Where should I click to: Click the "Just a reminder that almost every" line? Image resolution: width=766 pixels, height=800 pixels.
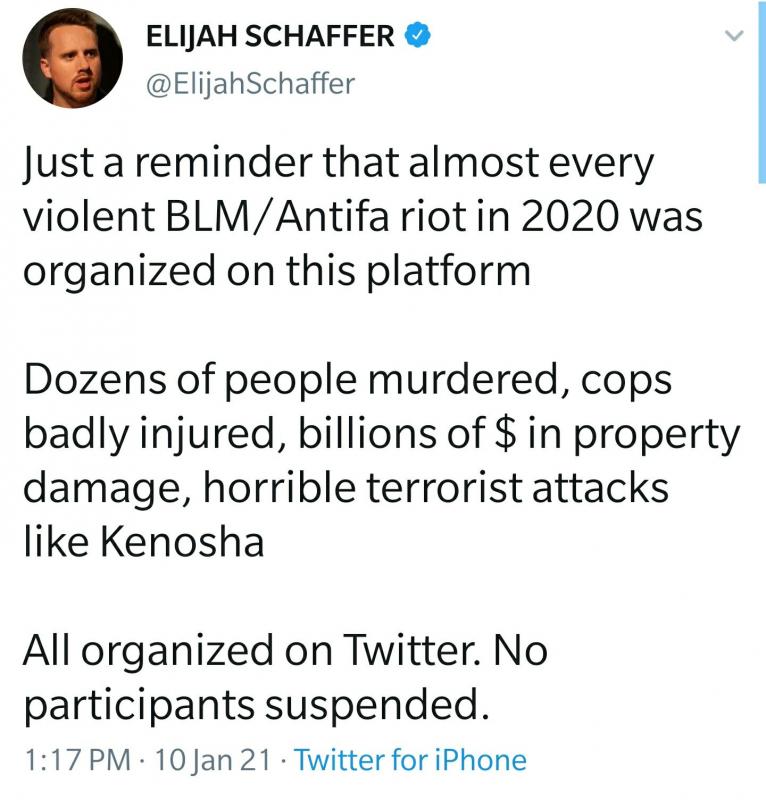tap(338, 163)
